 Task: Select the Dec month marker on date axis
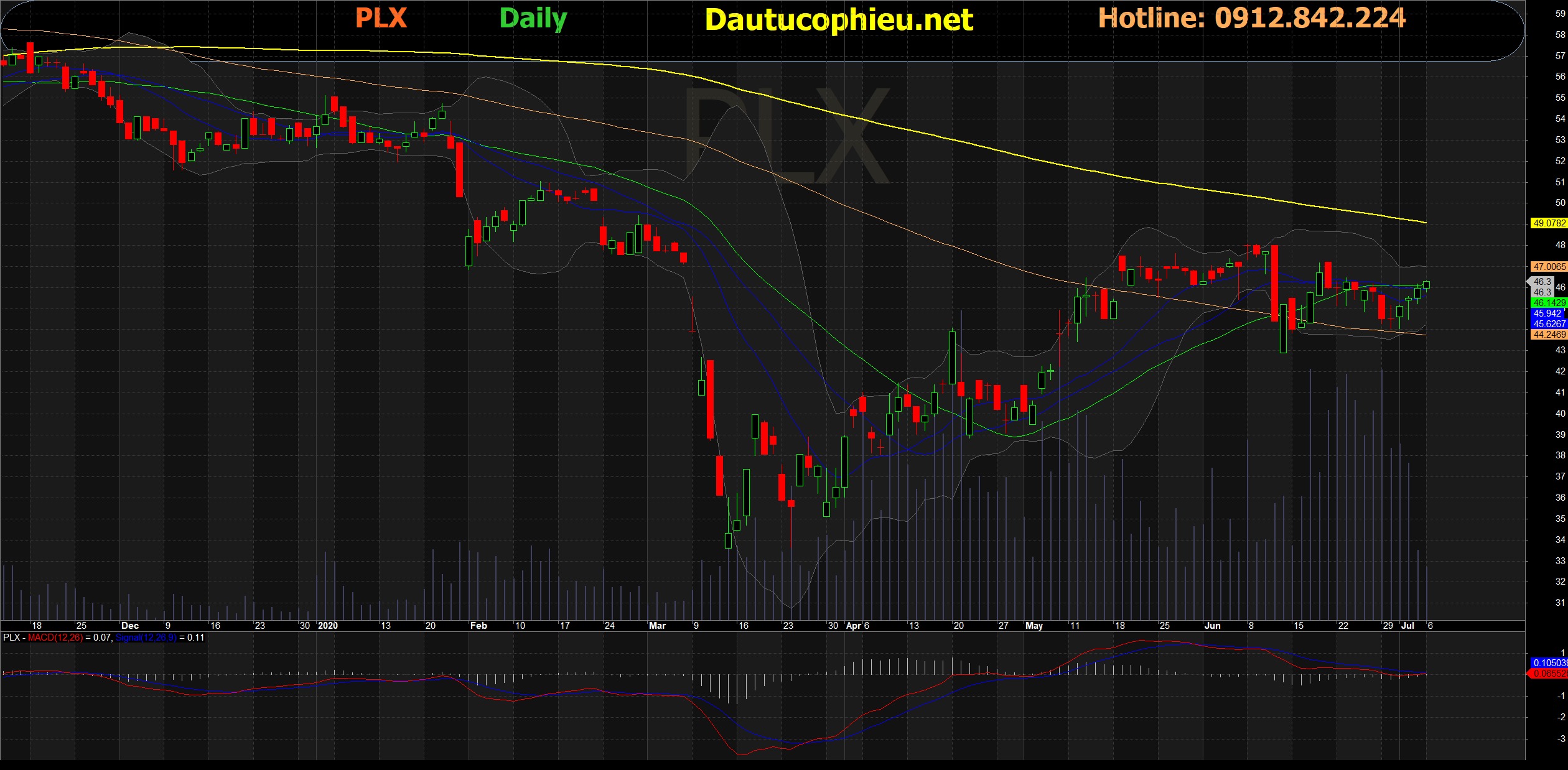pos(130,626)
